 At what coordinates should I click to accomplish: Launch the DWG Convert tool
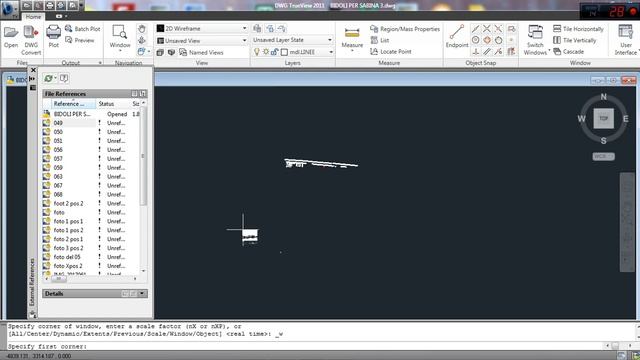31,40
